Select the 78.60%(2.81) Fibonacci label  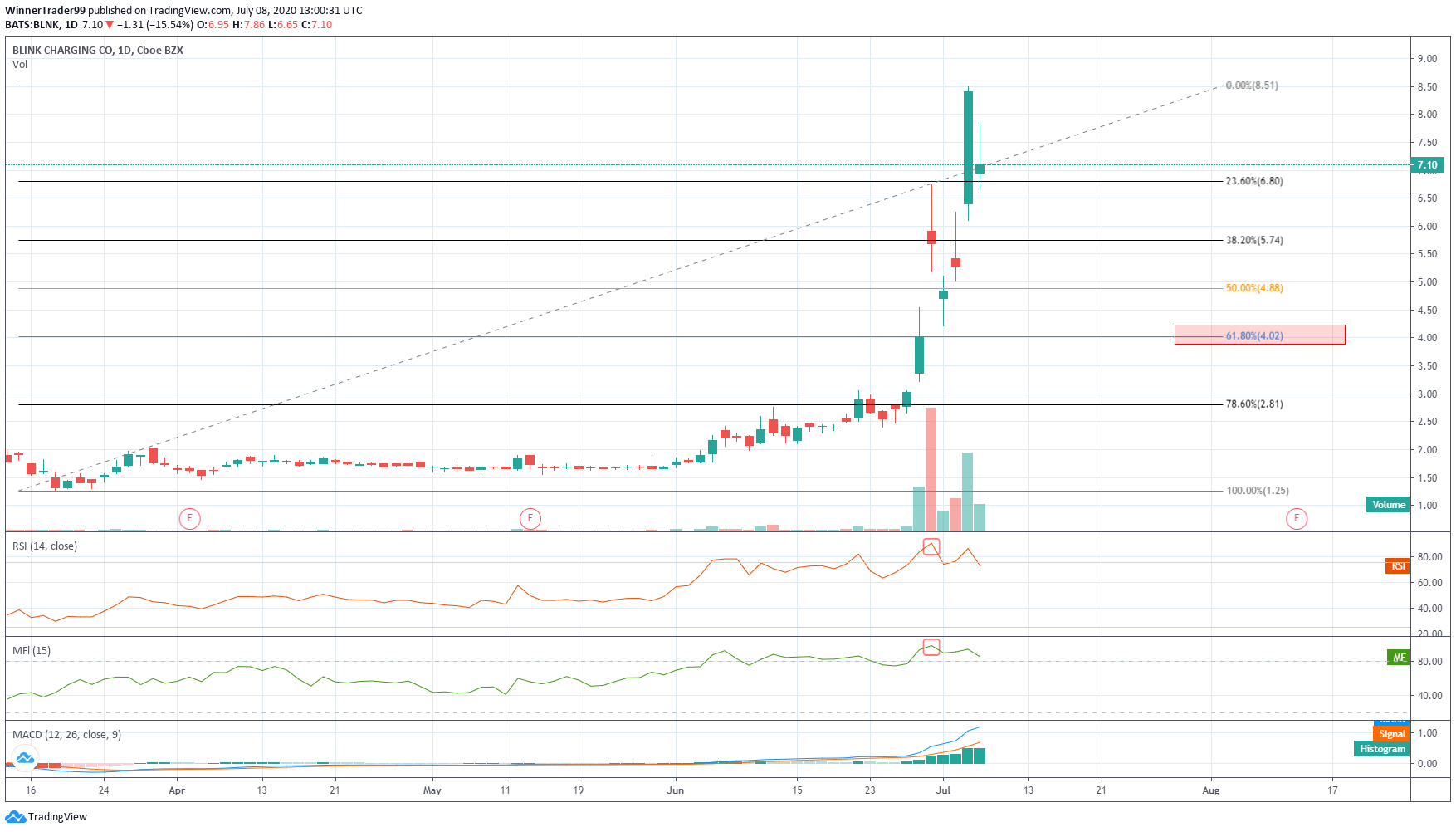click(x=1254, y=404)
